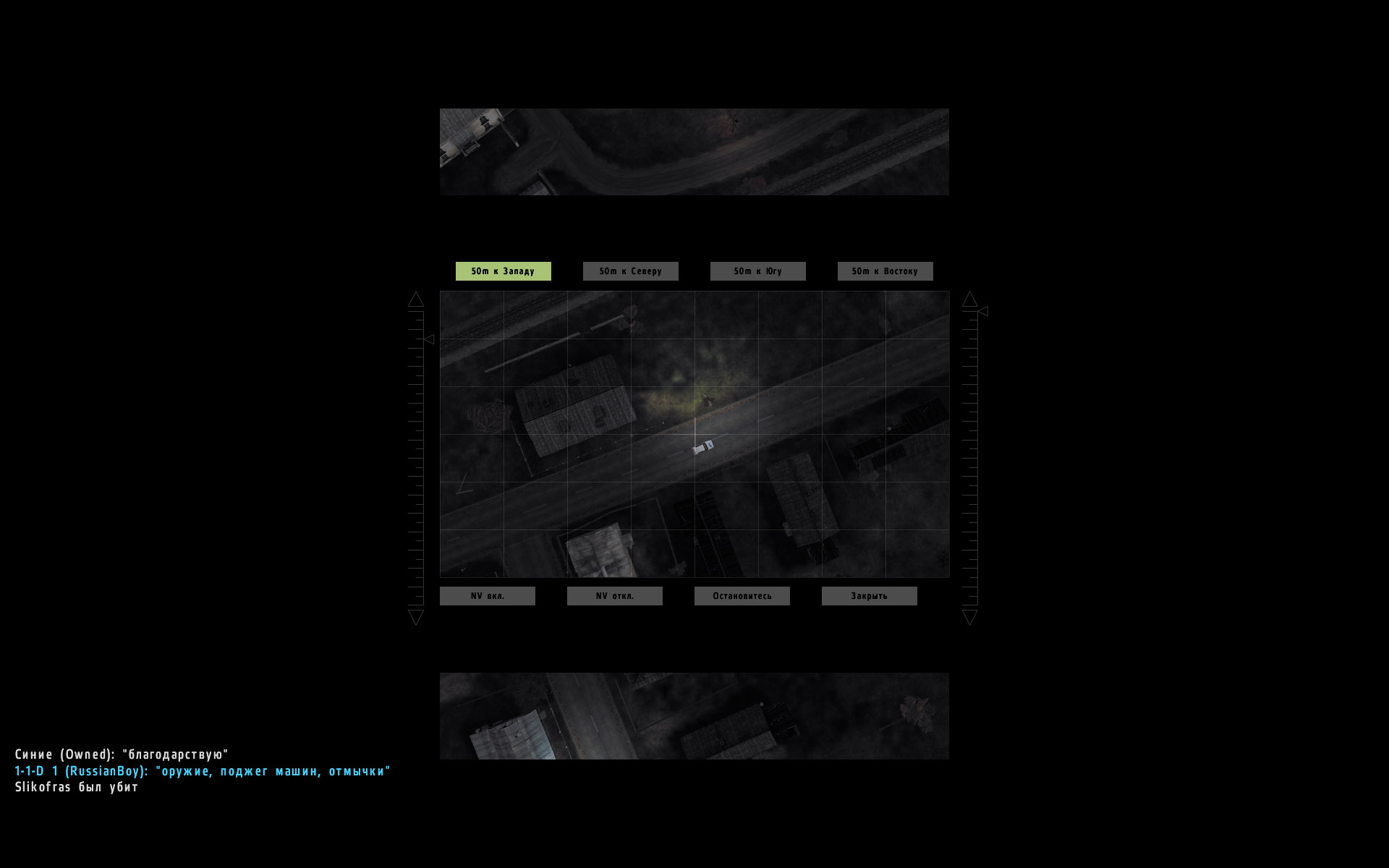The width and height of the screenshot is (1389, 868).
Task: Click the bottom satellite preview strip
Action: 694,716
